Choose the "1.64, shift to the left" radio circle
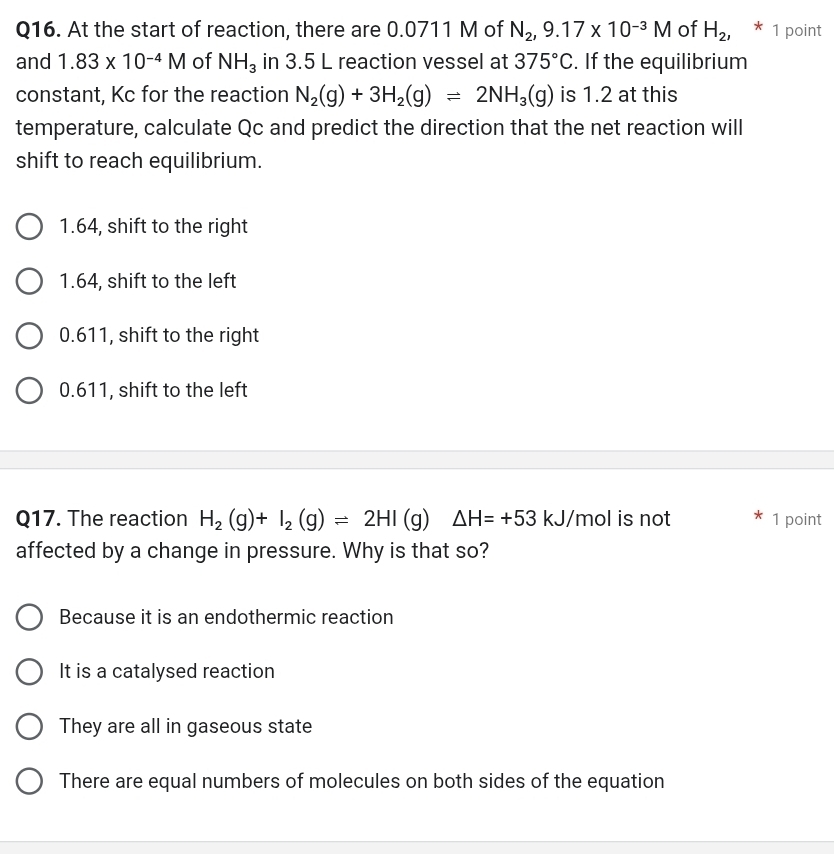This screenshot has height=854, width=834. (x=29, y=282)
